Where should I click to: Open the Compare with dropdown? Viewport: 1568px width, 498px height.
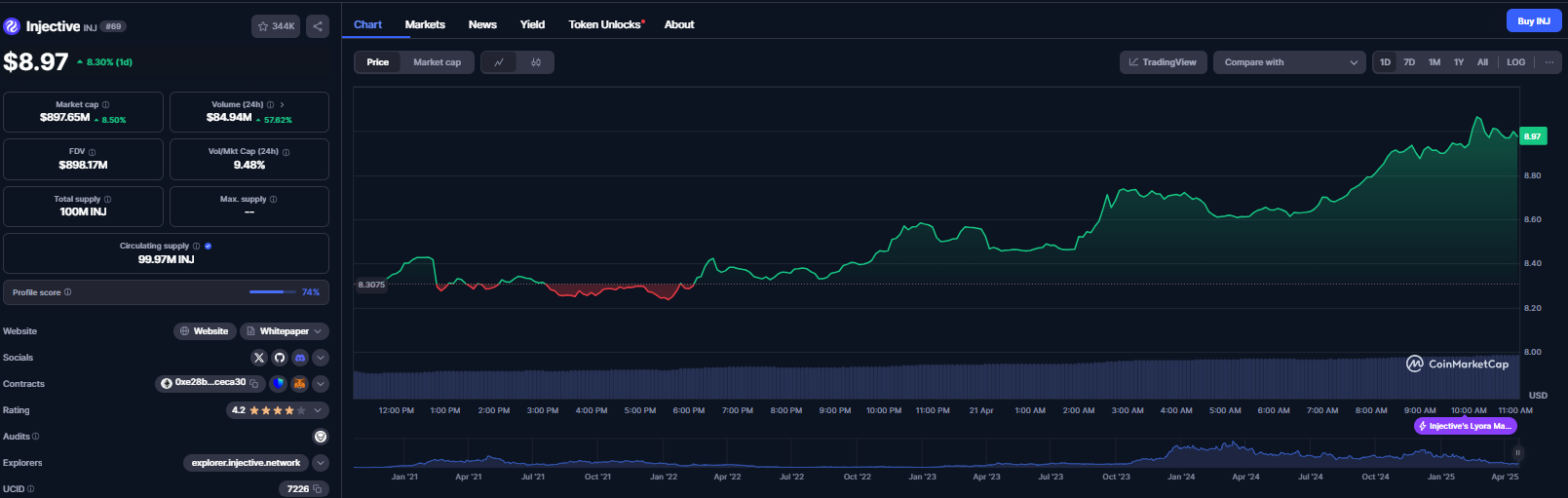(x=1289, y=62)
